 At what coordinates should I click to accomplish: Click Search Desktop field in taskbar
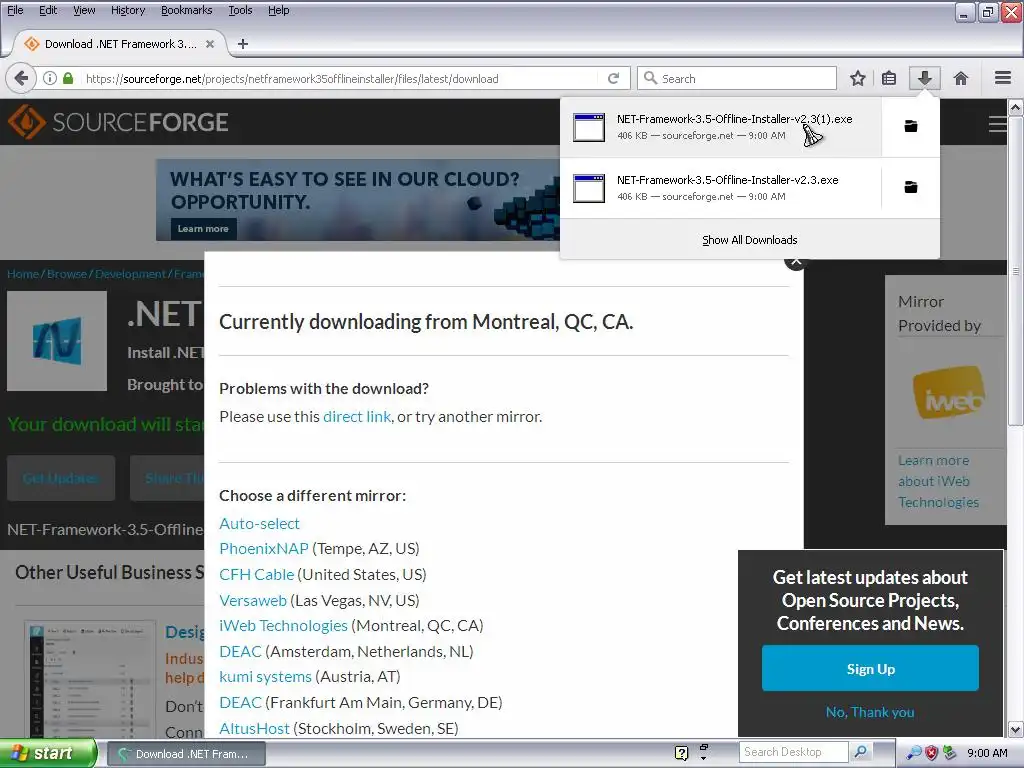point(793,752)
